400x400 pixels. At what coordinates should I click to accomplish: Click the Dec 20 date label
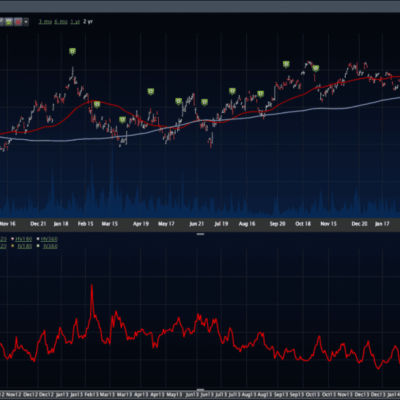coord(359,224)
